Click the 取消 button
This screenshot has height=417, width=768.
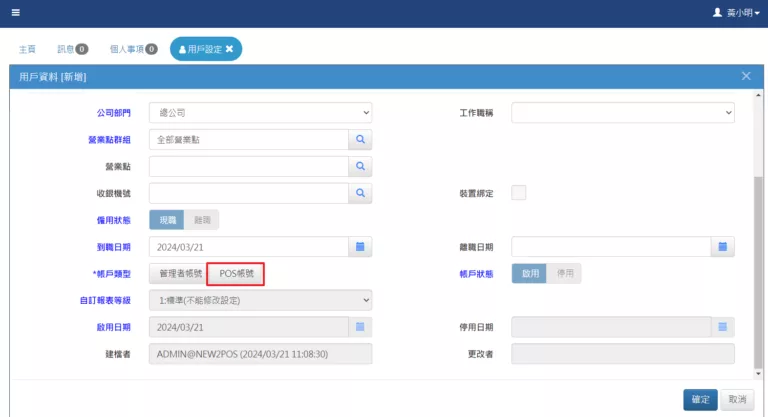[737, 399]
